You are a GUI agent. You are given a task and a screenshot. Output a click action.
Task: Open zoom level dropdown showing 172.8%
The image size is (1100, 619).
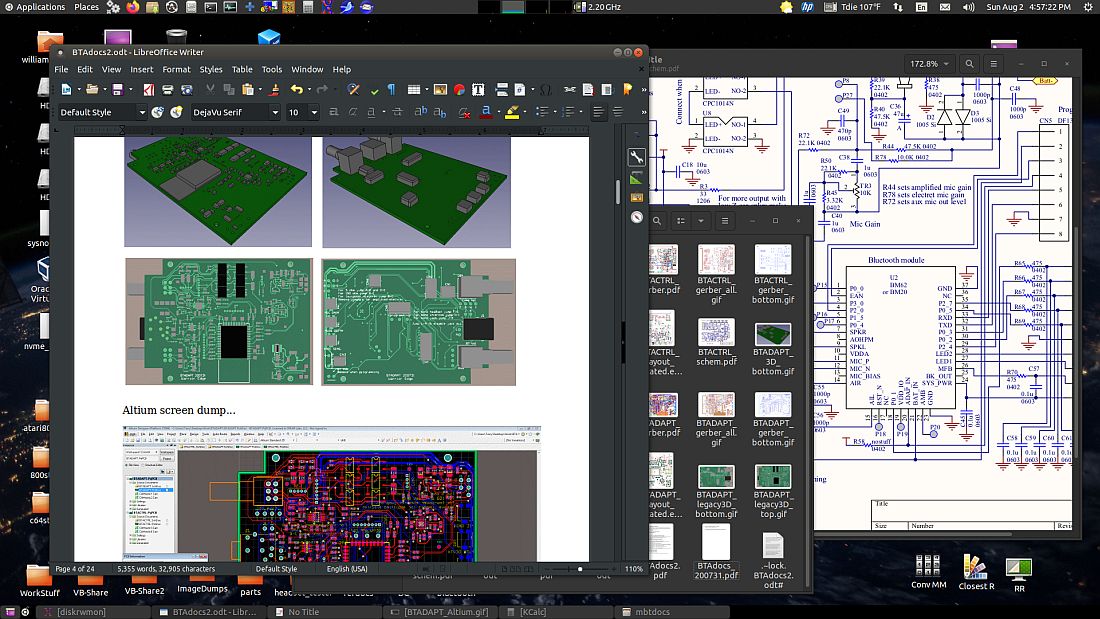click(929, 64)
